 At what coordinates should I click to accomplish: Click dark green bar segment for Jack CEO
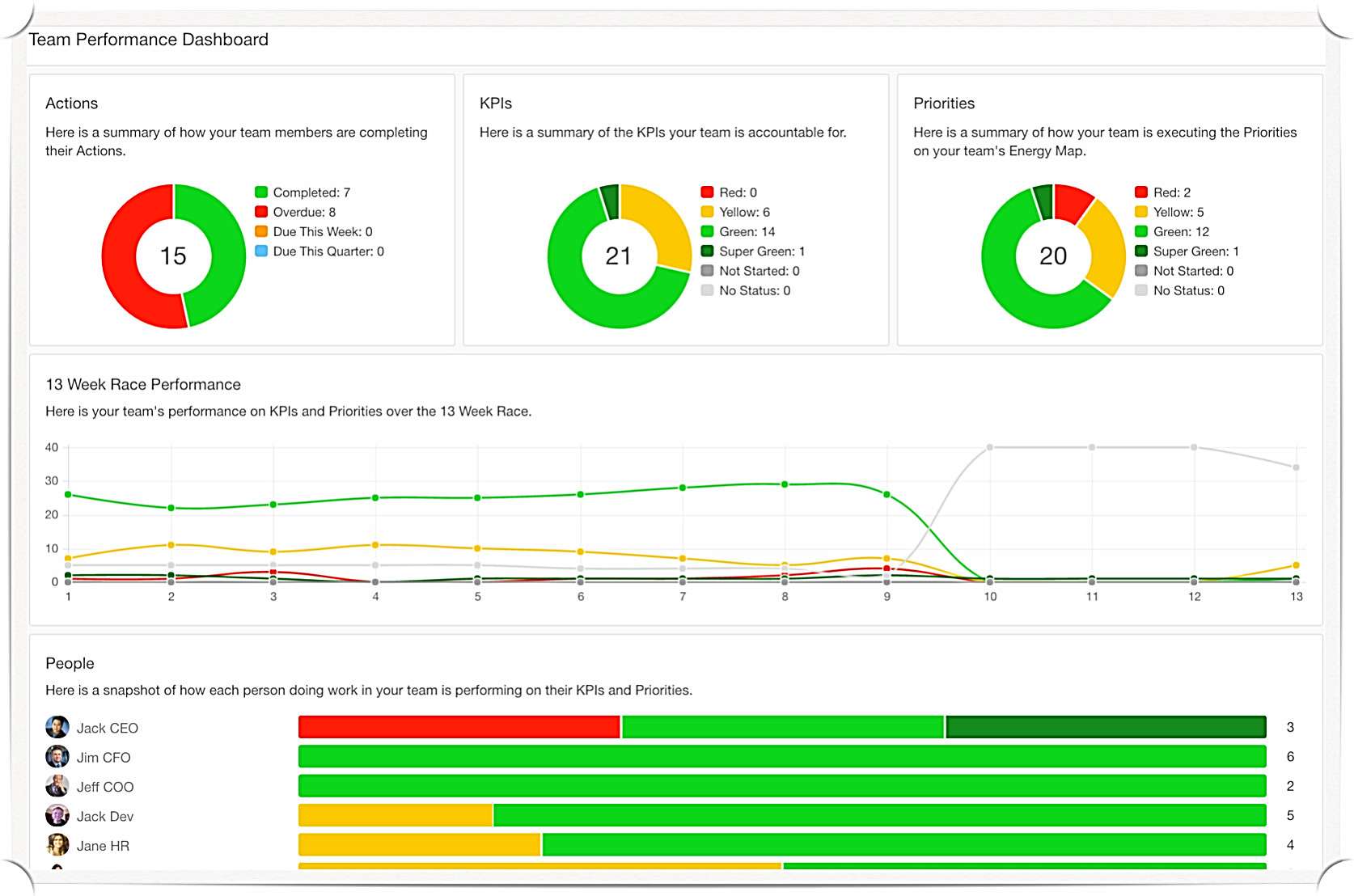(1106, 727)
